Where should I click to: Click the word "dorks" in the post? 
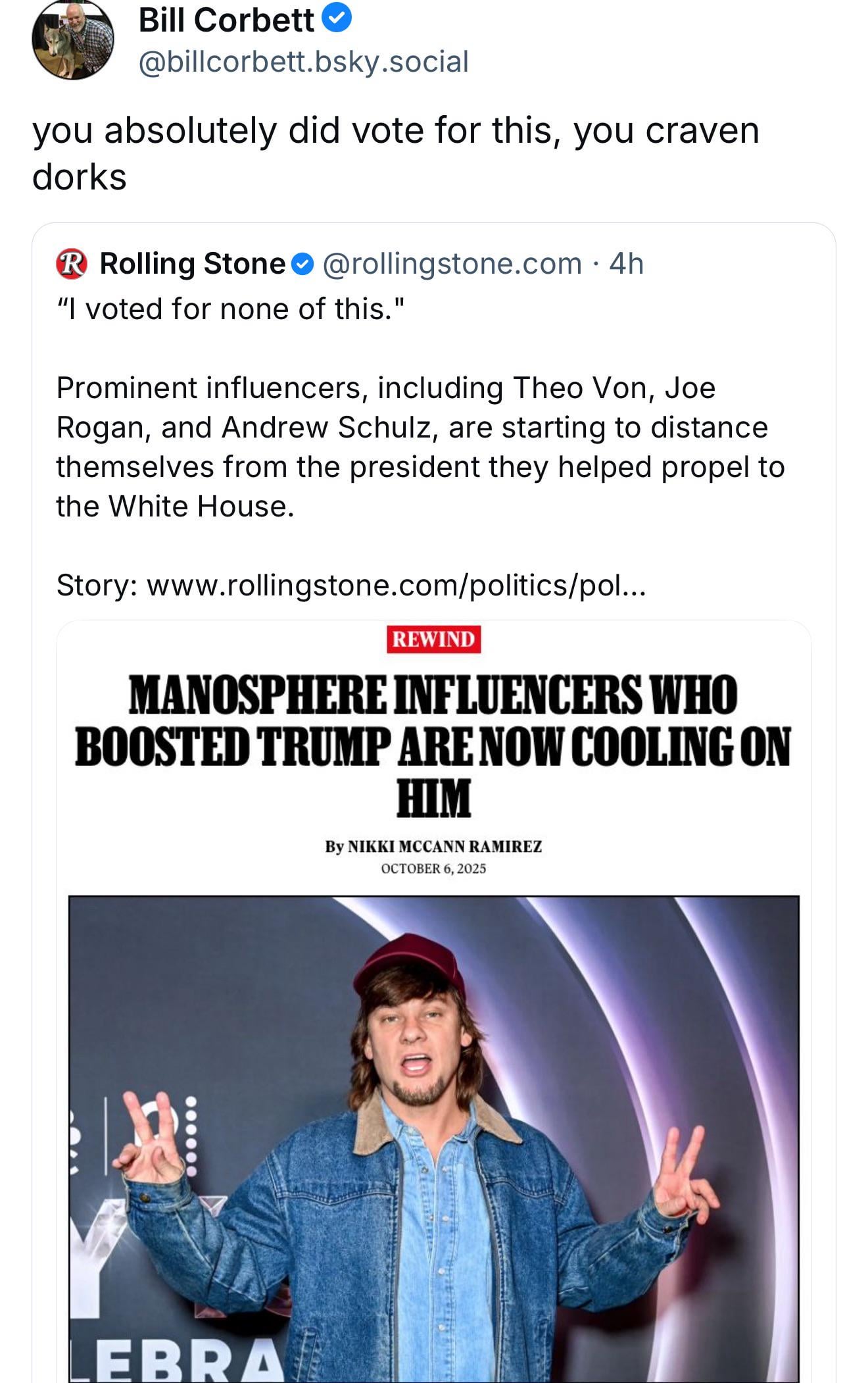[x=80, y=177]
